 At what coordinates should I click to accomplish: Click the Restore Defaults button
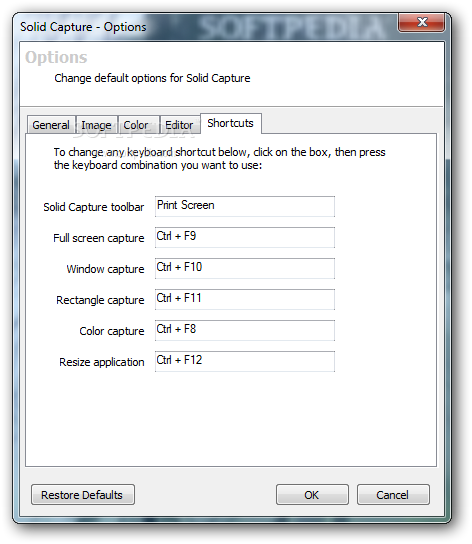(83, 494)
